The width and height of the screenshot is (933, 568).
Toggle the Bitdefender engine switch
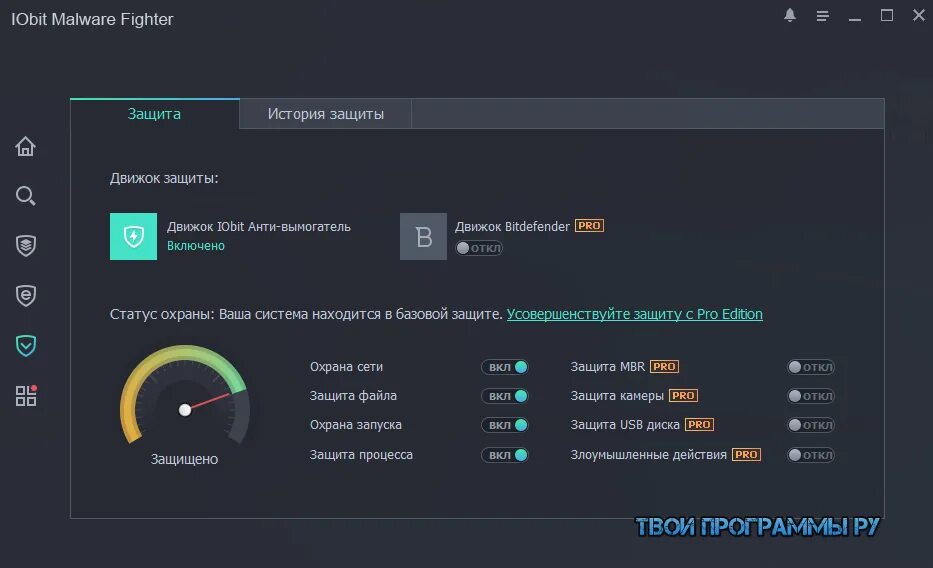point(479,248)
